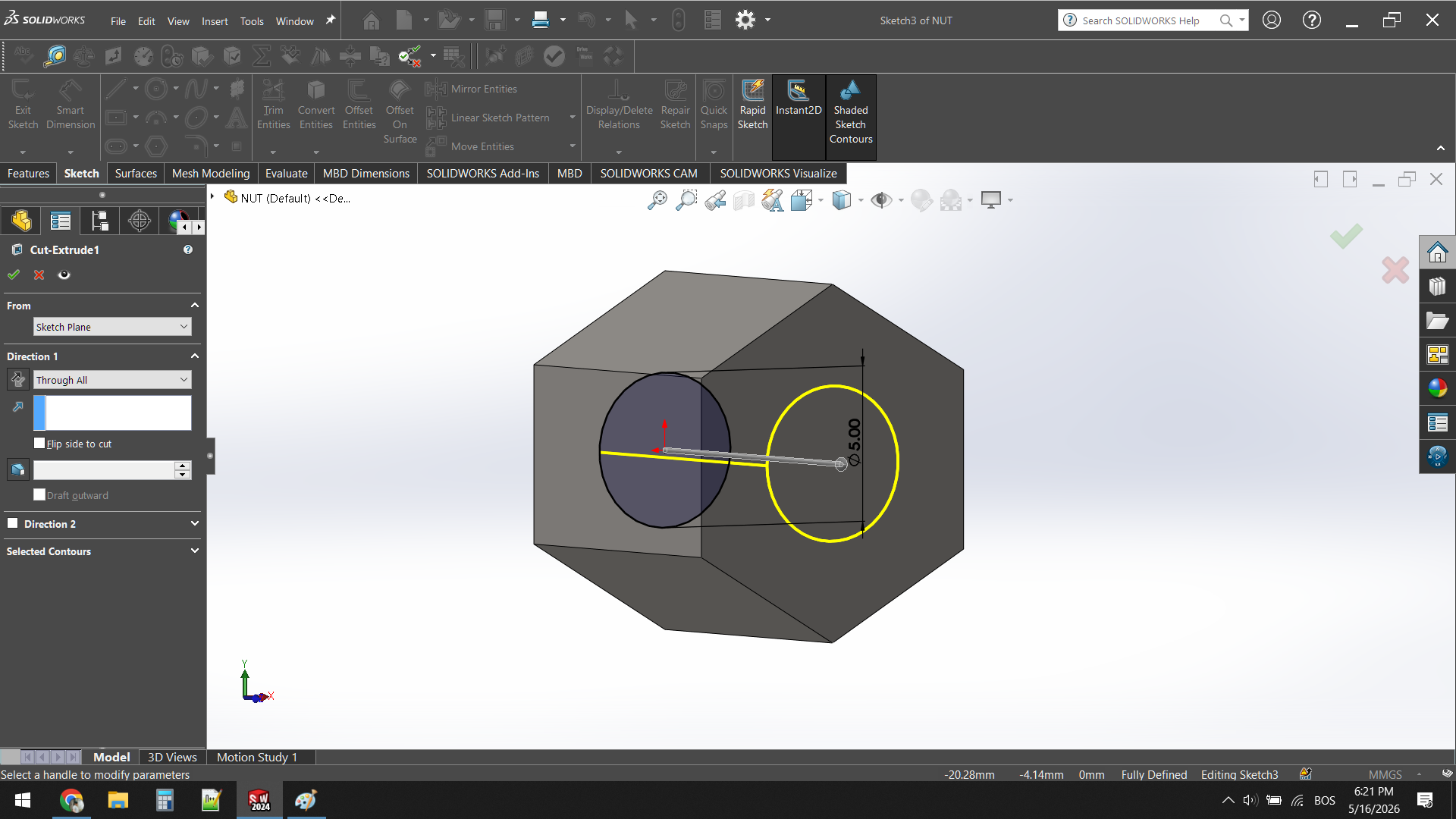This screenshot has height=819, width=1456.
Task: Enable the Flip side to cut checkbox
Action: click(x=39, y=444)
